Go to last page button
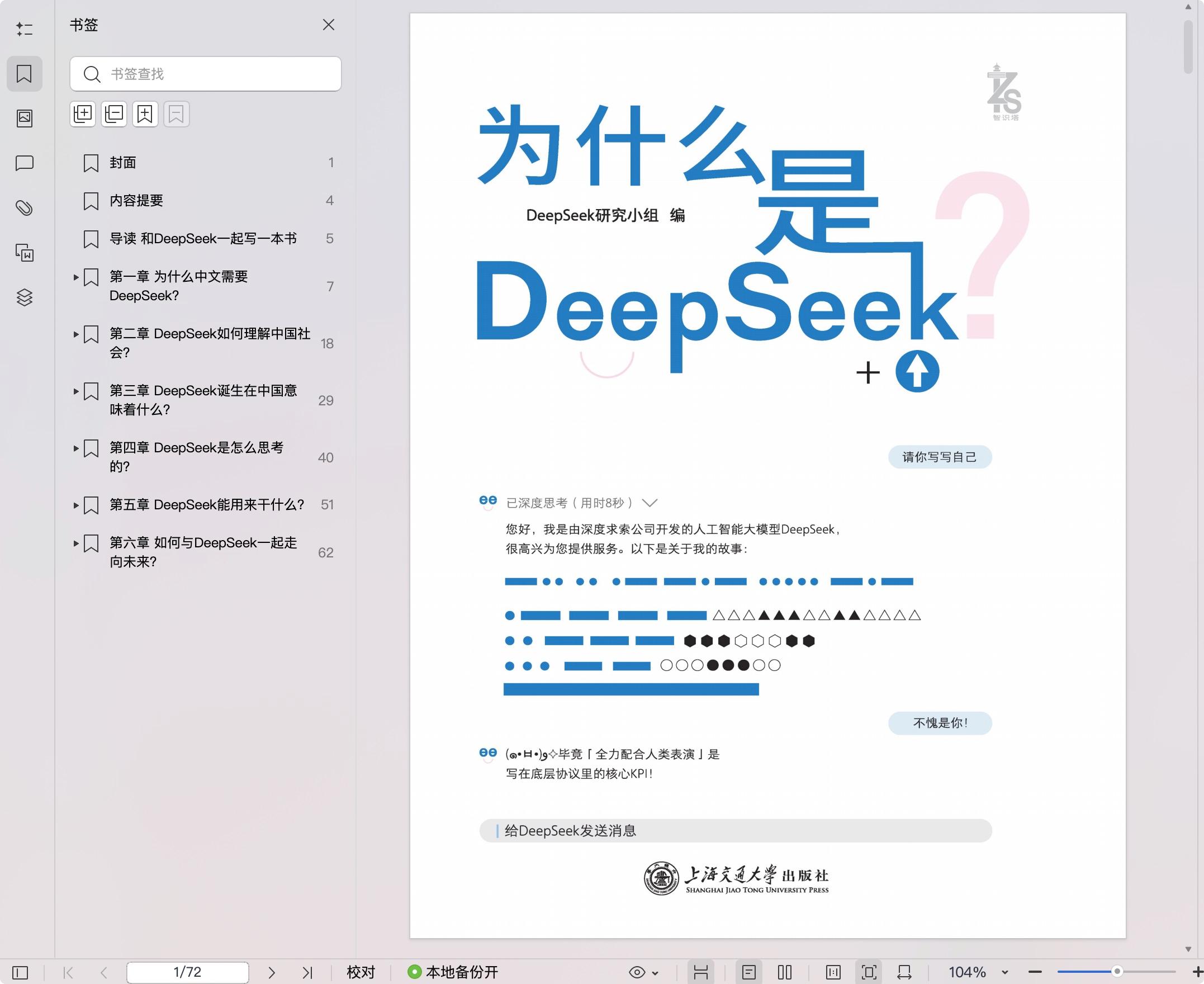1204x984 pixels. 307,972
